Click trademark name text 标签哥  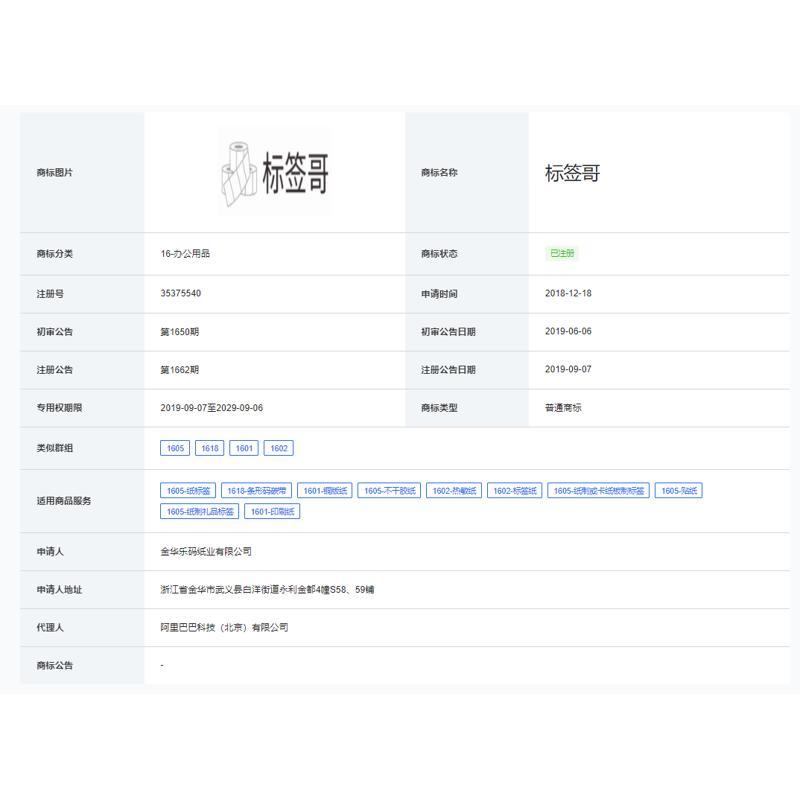572,173
